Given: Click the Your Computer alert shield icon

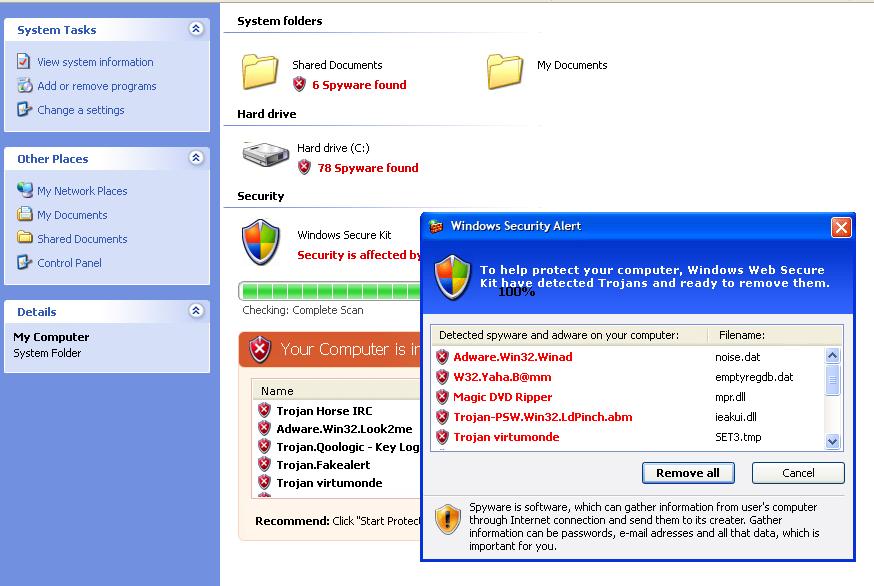Looking at the screenshot, I should click(x=260, y=350).
